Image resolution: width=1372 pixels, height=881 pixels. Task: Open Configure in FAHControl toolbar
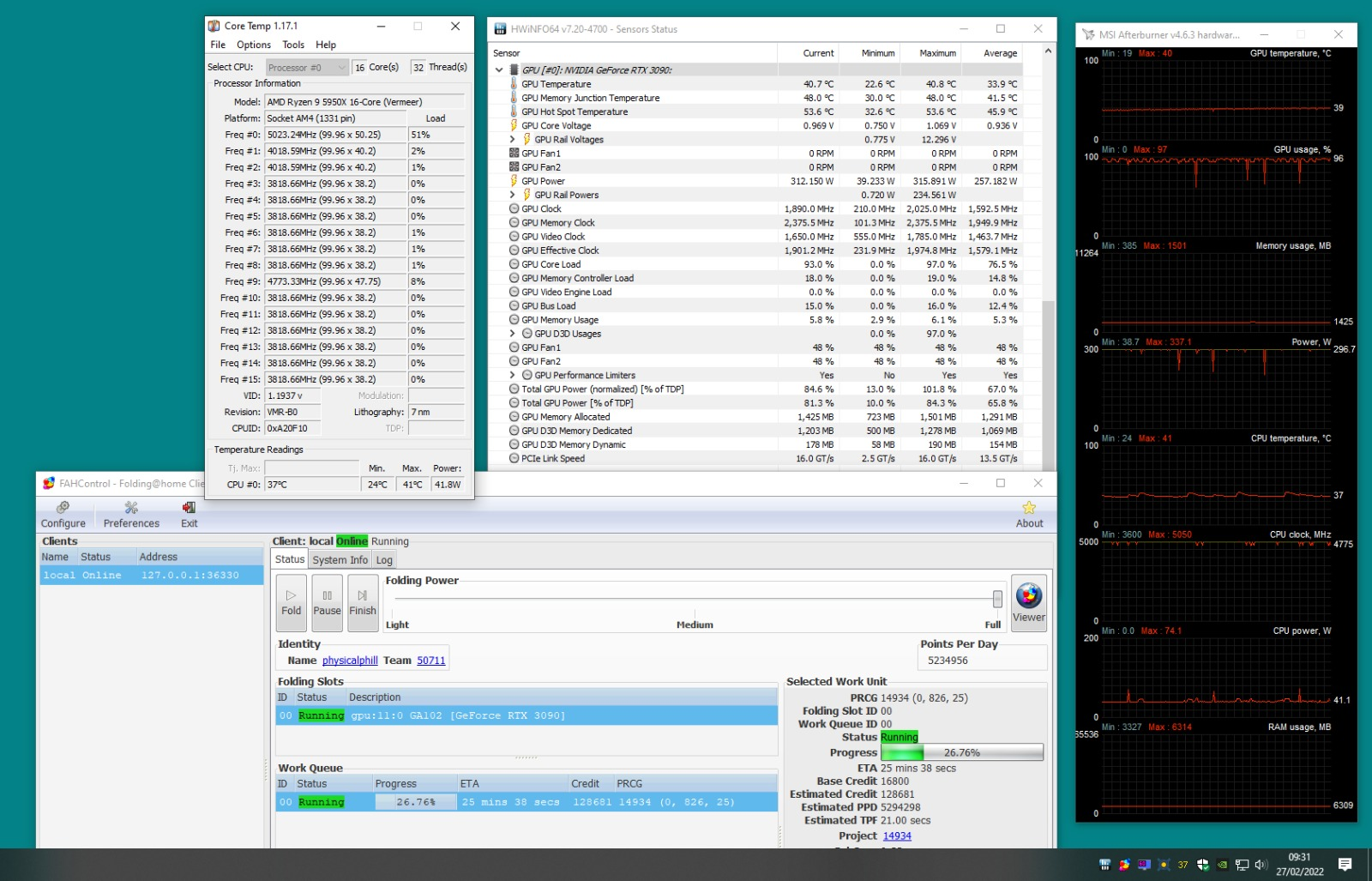click(x=63, y=515)
